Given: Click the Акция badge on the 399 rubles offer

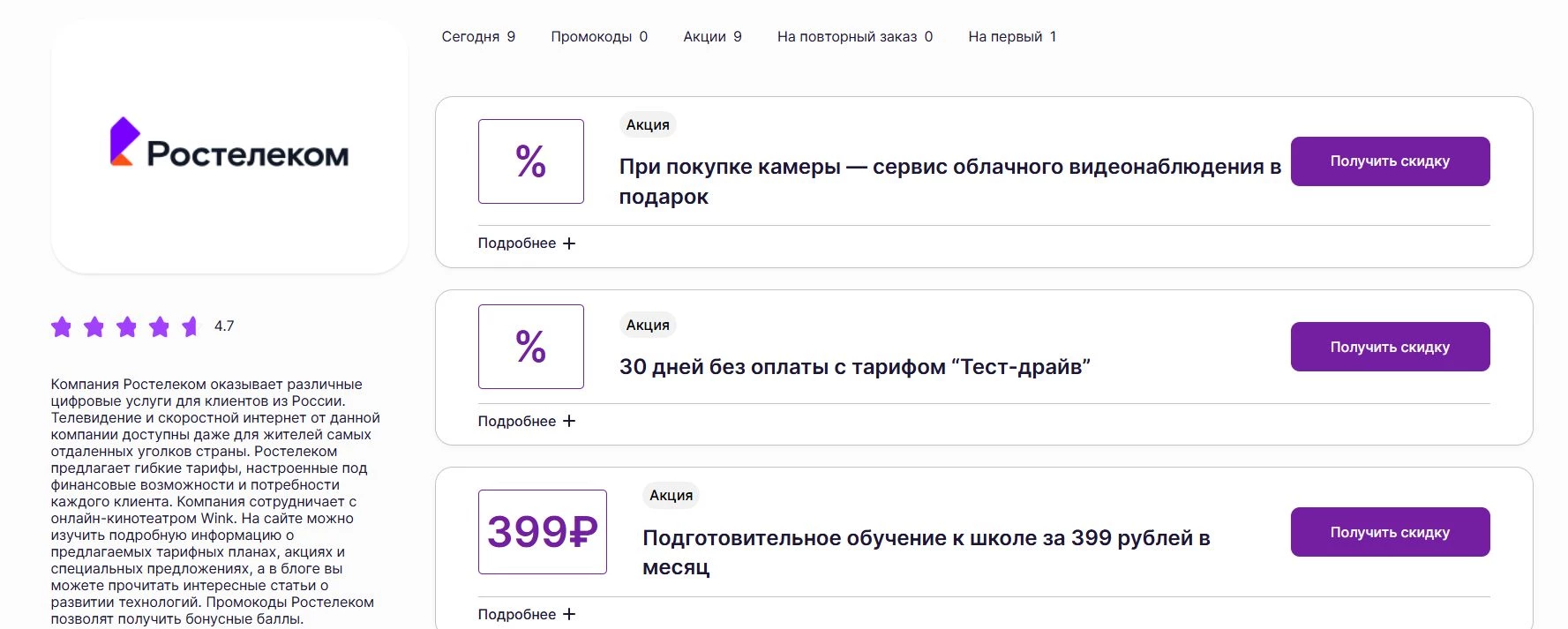Looking at the screenshot, I should 671,495.
